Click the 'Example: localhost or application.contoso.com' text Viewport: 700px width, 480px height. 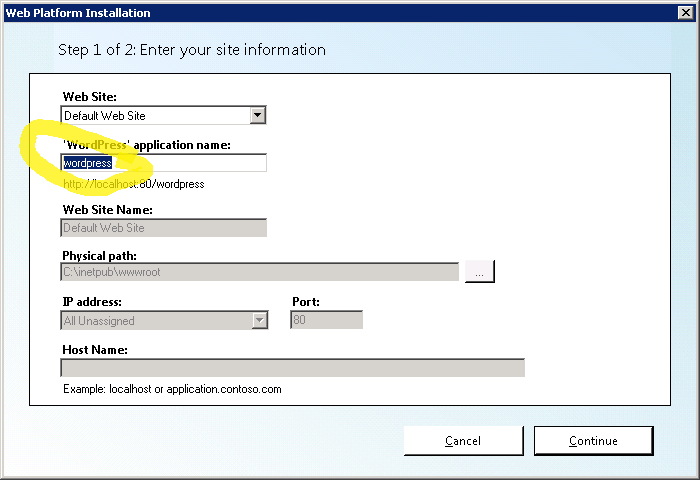point(172,389)
